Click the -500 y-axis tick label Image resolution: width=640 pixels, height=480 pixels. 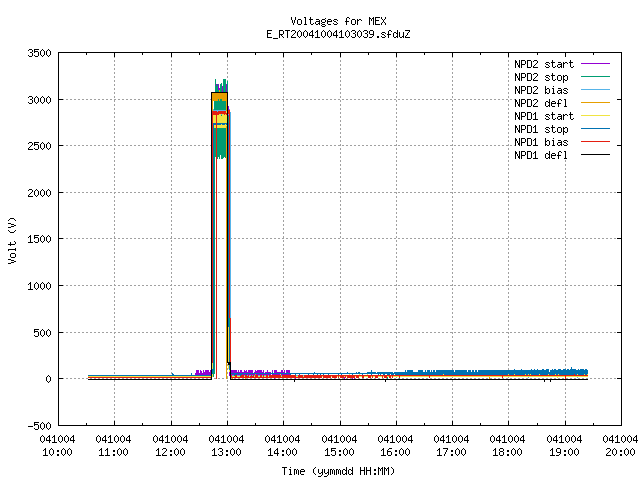[x=39, y=426]
